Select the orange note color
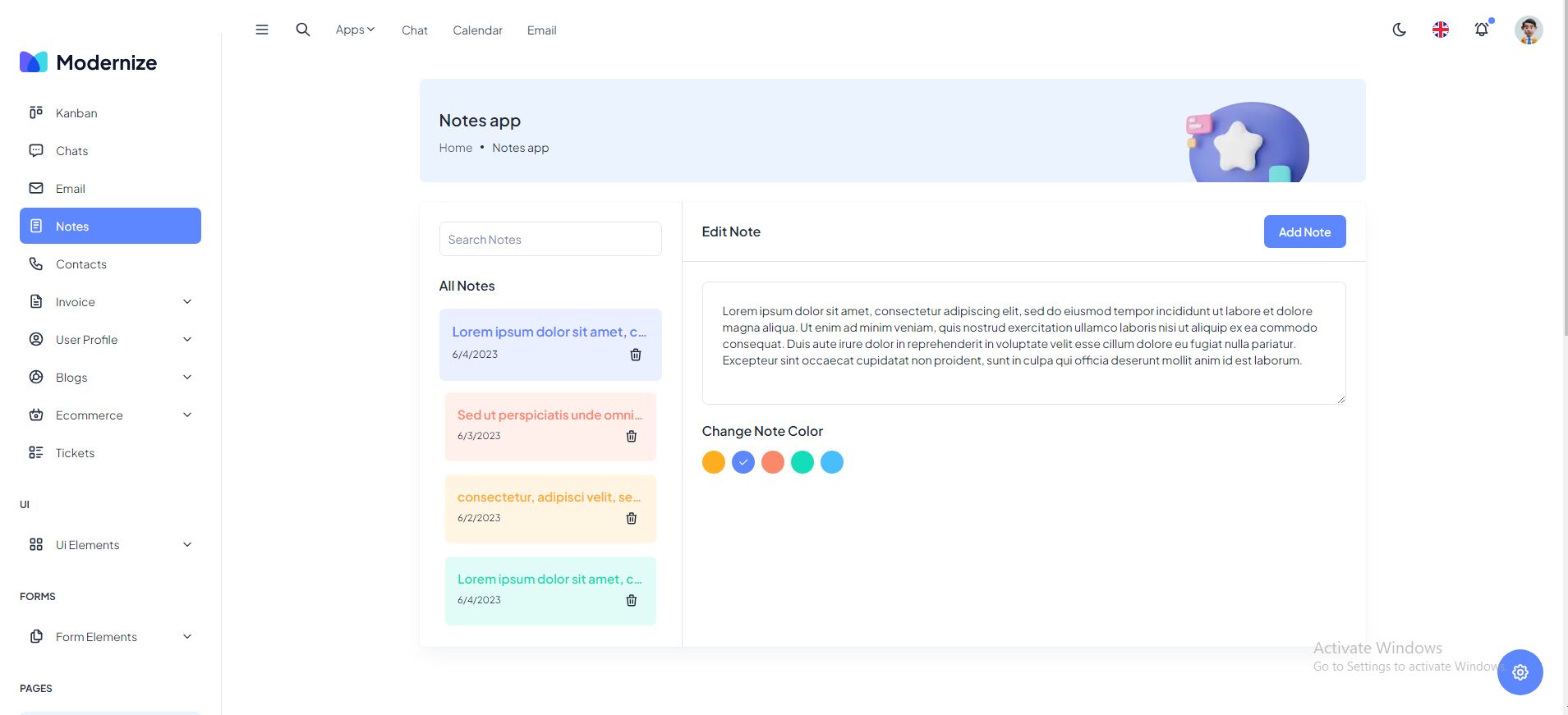Image resolution: width=1568 pixels, height=715 pixels. (714, 462)
